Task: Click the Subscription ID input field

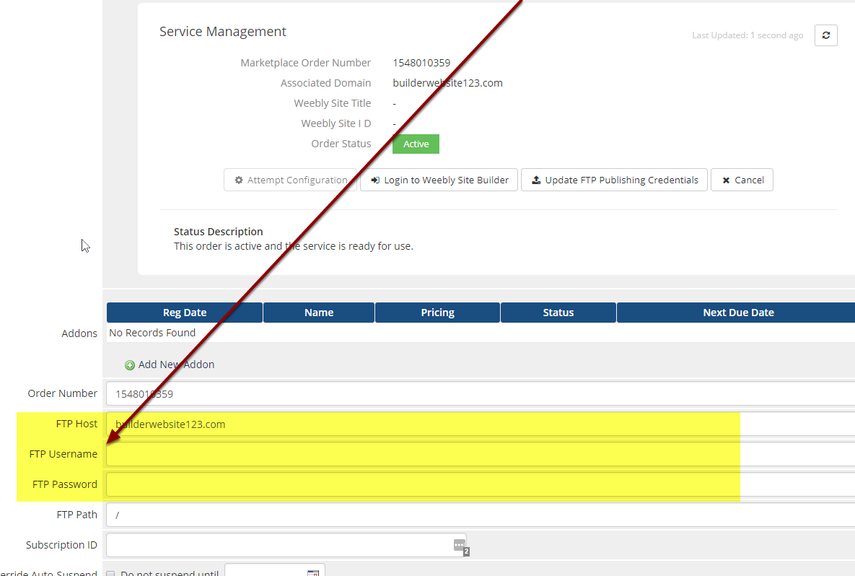Action: pyautogui.click(x=286, y=545)
